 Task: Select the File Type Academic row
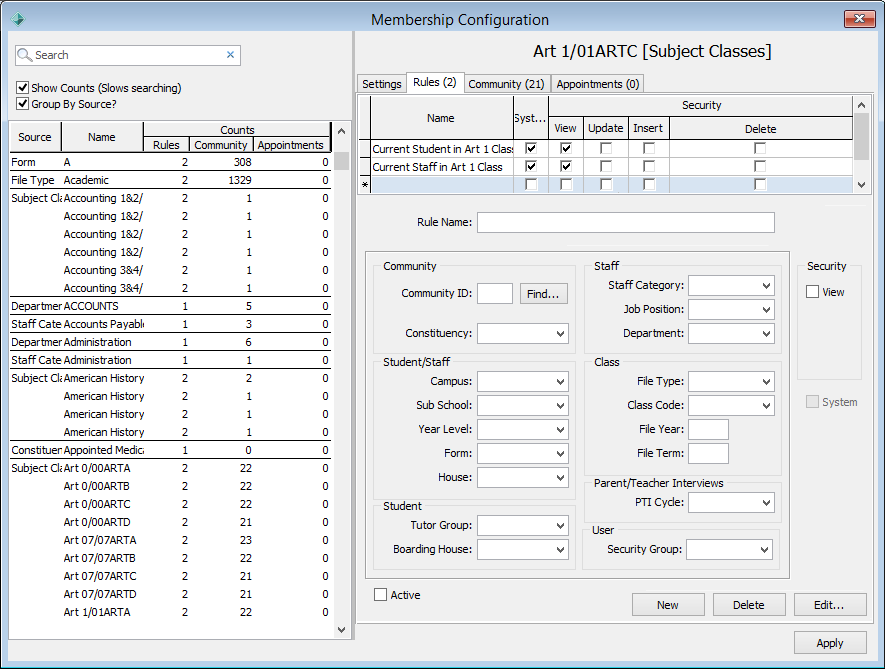point(170,180)
